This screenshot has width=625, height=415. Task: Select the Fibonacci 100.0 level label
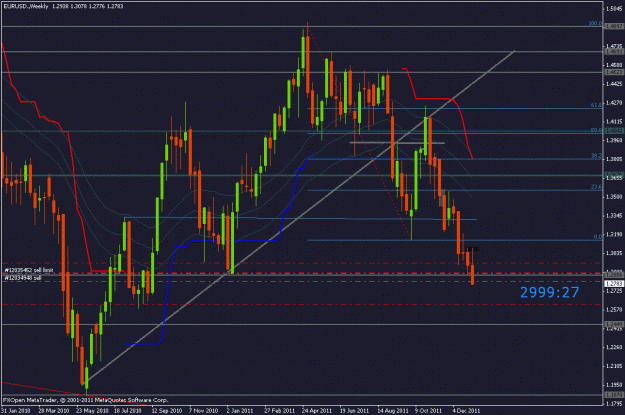(x=595, y=24)
